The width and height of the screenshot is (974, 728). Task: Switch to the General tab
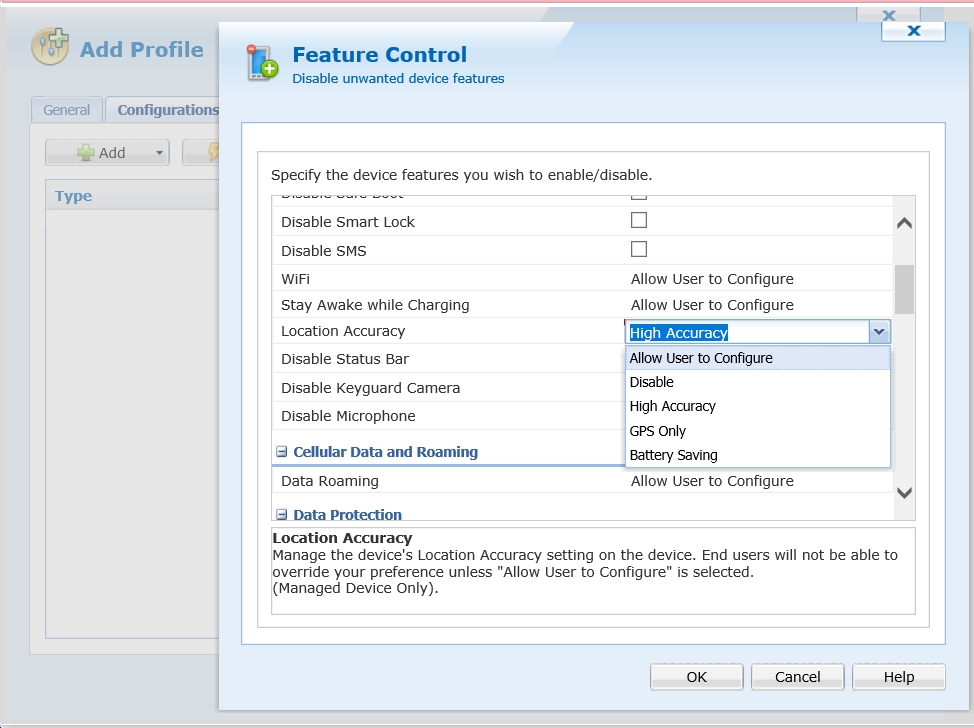(67, 110)
